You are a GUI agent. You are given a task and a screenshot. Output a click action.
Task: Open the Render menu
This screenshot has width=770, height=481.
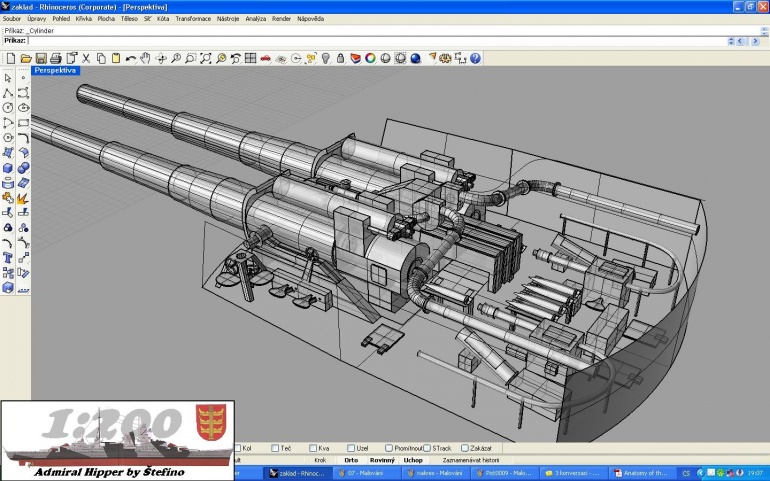tap(281, 19)
